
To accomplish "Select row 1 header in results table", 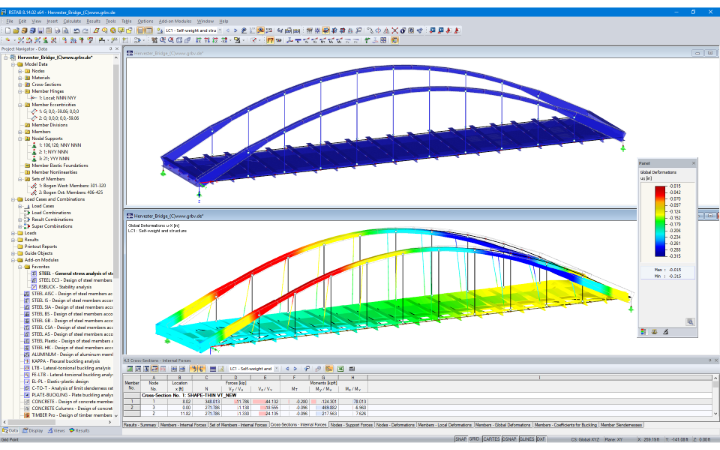I will [132, 401].
